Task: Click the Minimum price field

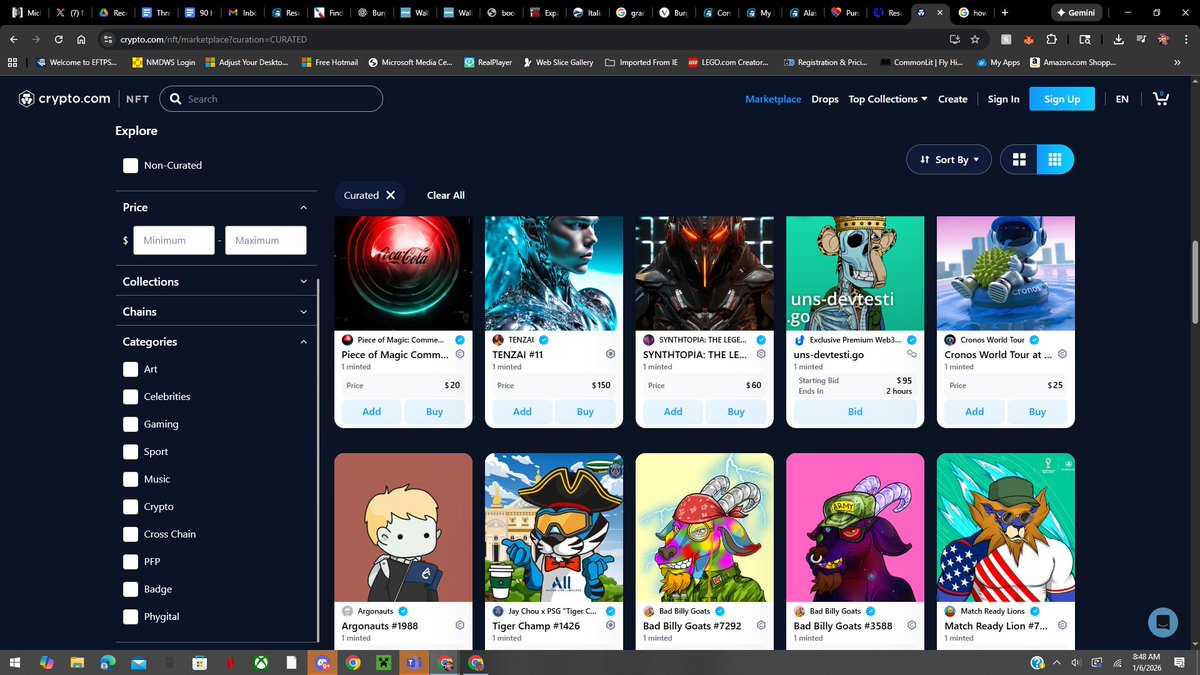Action: 174,240
